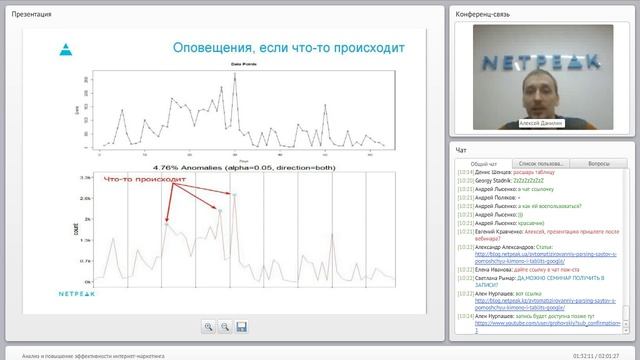Click the Чат panel title

pos(461,150)
